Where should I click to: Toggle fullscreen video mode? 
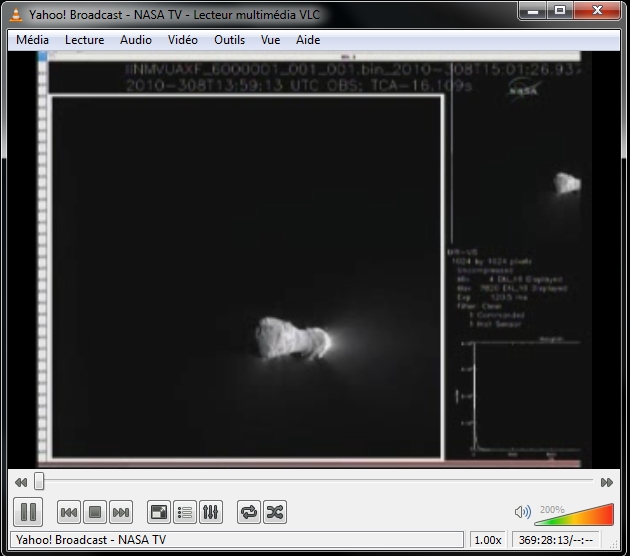pos(159,512)
